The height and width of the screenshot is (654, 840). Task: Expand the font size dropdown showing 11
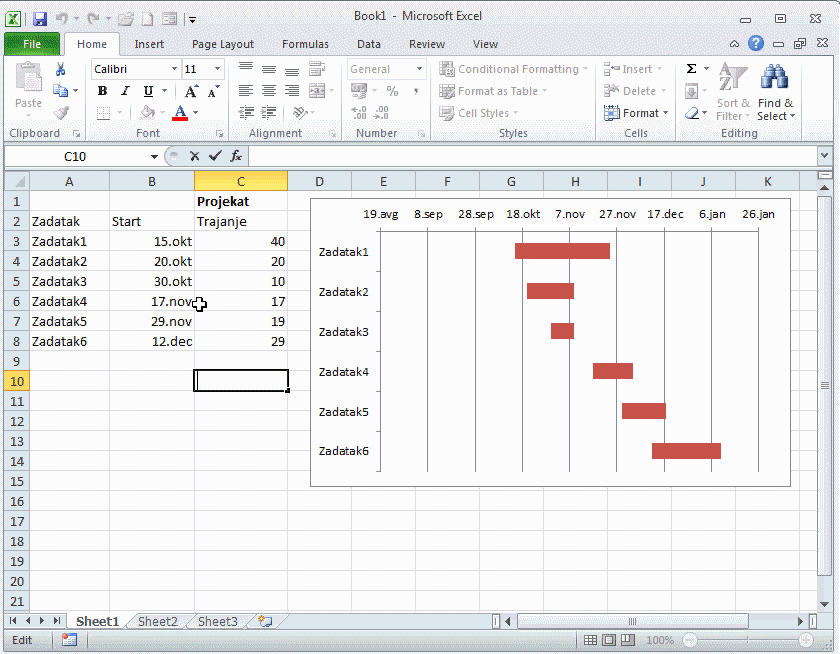218,69
